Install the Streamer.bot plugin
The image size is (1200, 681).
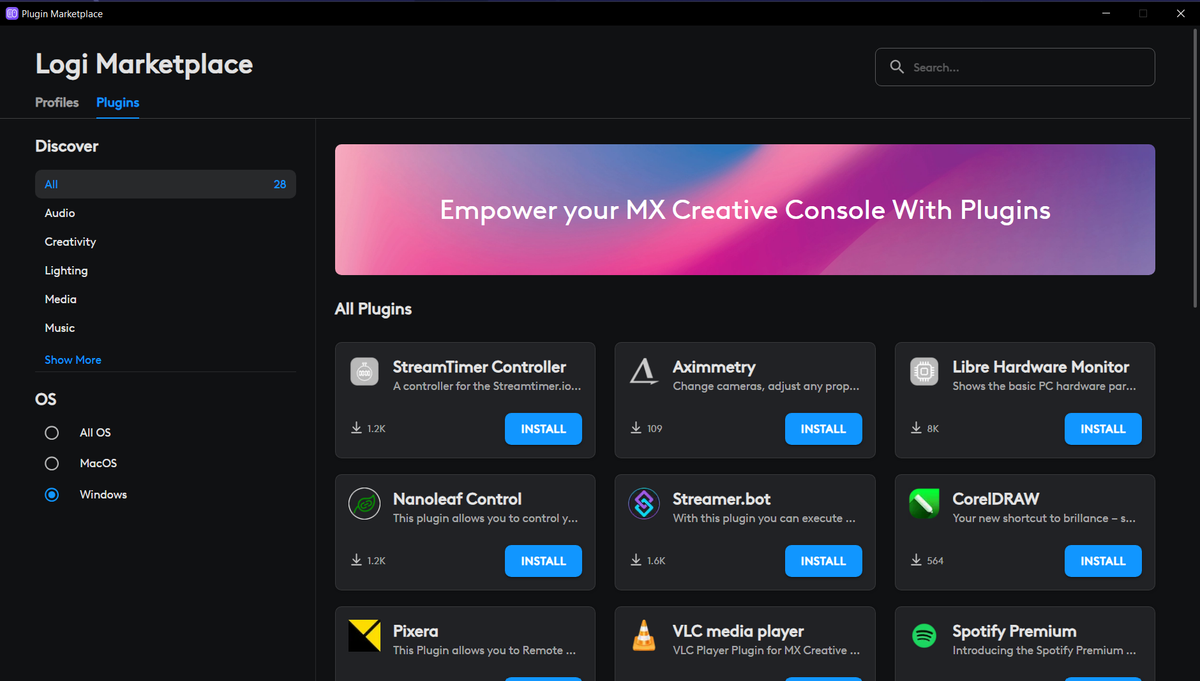(823, 561)
